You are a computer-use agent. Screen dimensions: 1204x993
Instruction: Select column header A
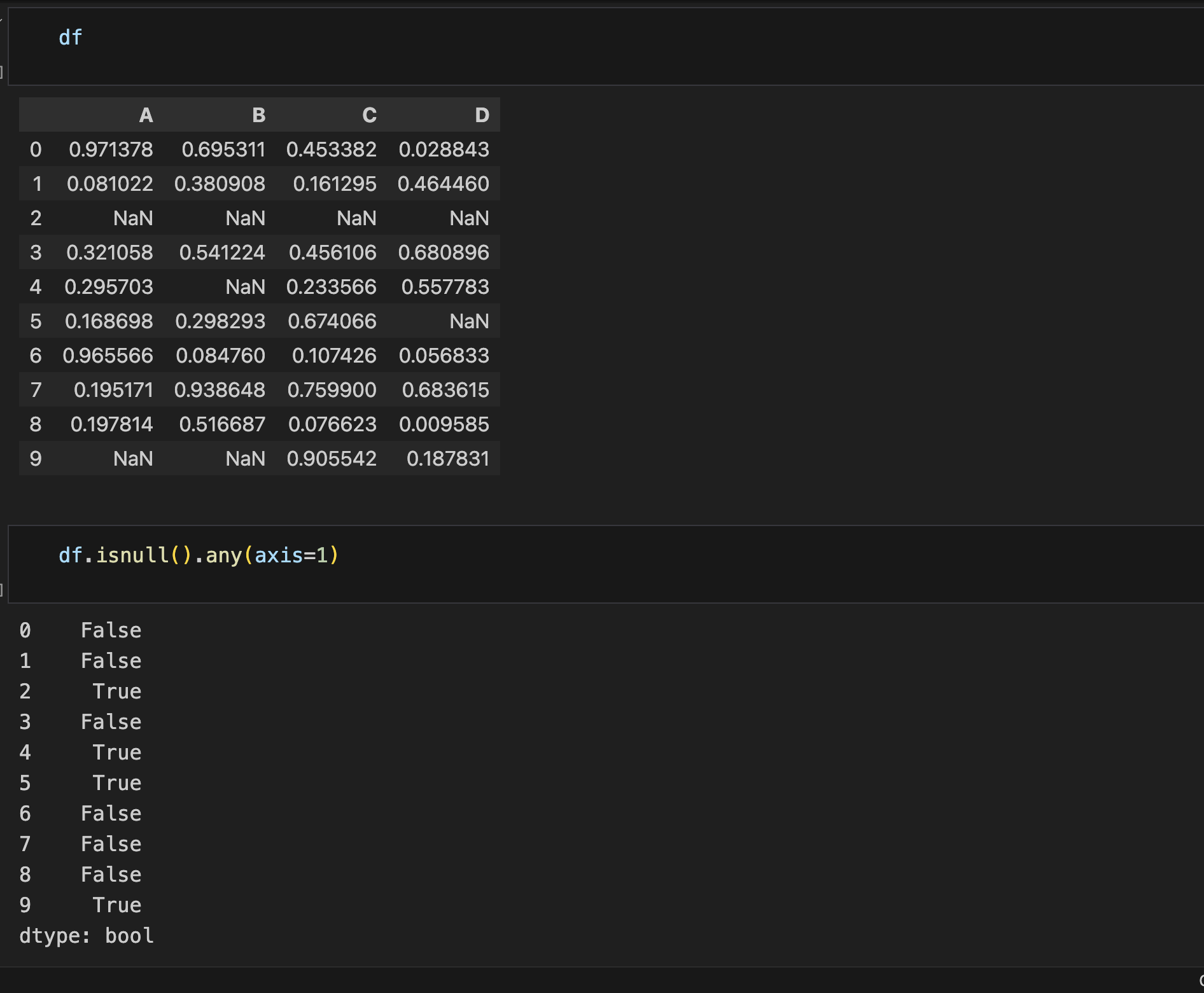[146, 115]
